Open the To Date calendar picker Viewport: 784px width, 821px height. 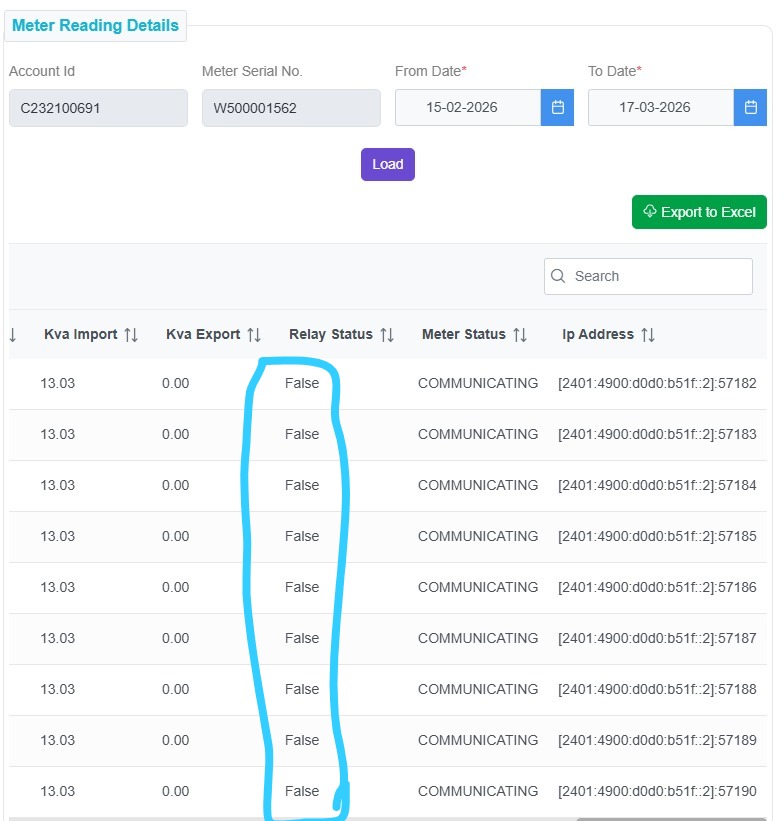click(750, 108)
